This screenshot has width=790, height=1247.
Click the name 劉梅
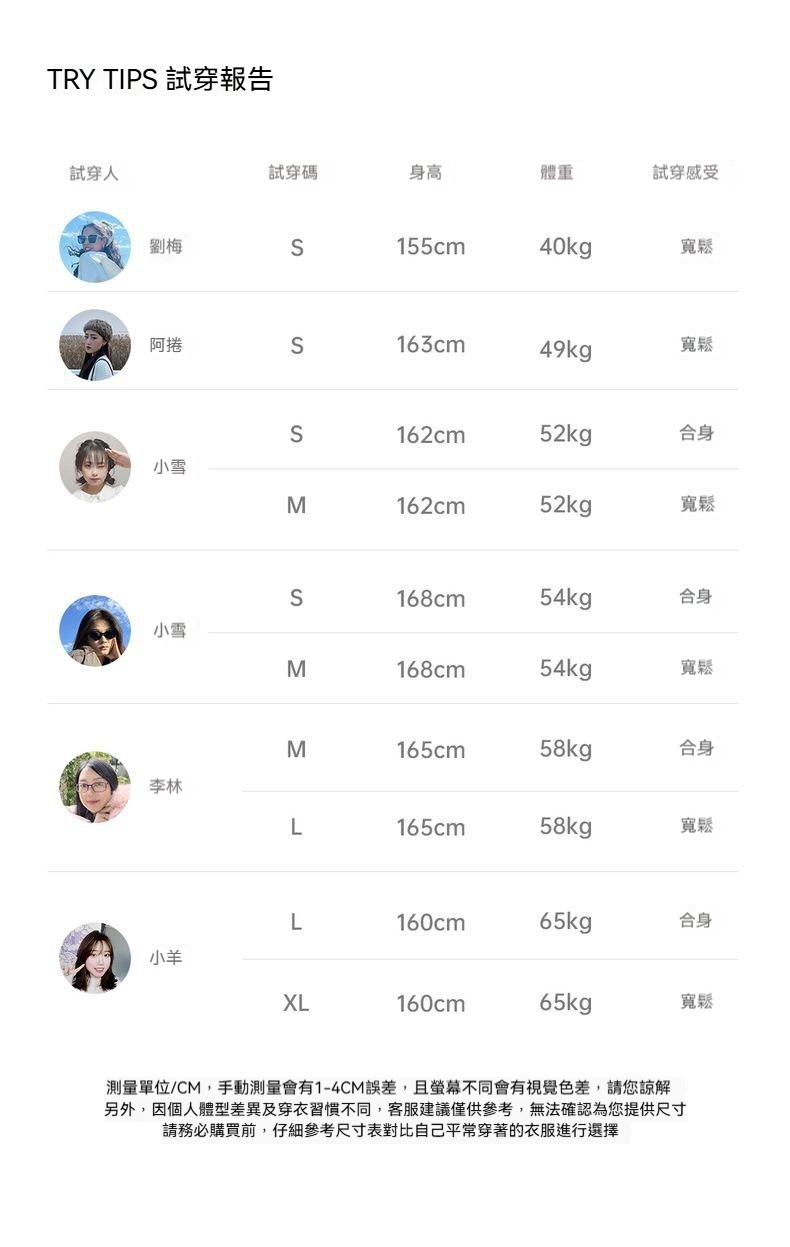tap(166, 246)
